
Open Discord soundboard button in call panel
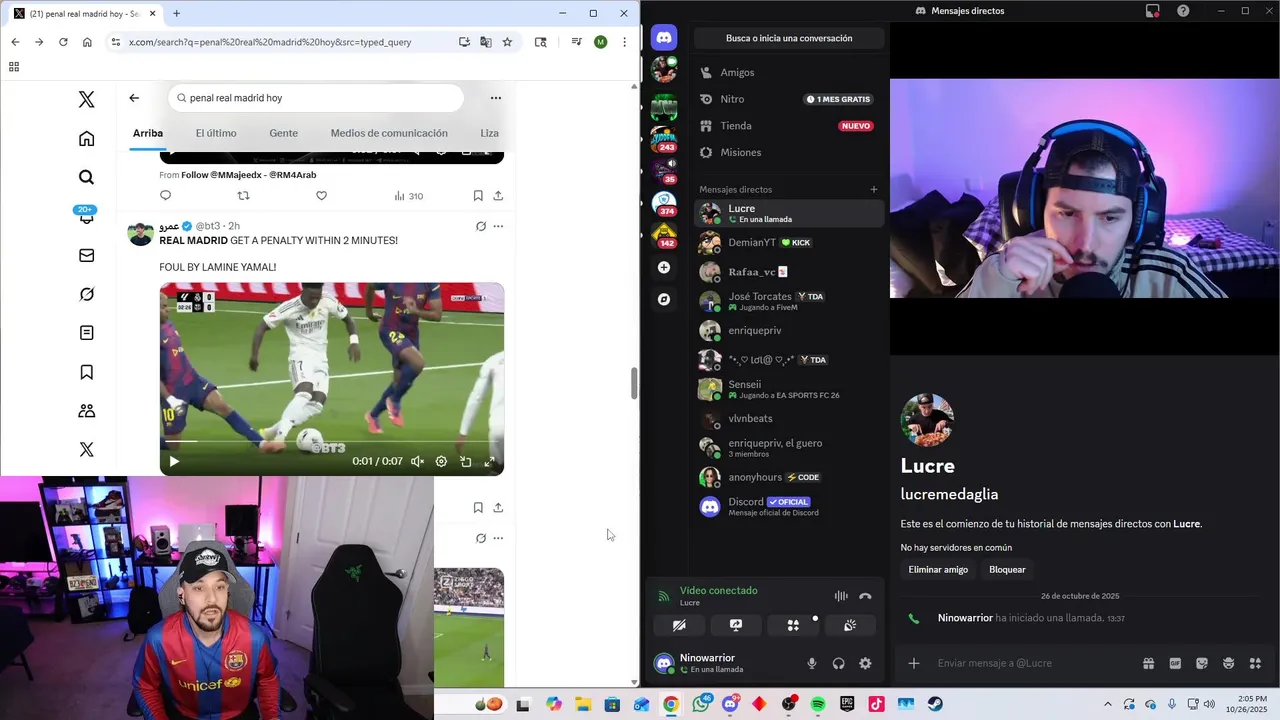click(x=849, y=625)
